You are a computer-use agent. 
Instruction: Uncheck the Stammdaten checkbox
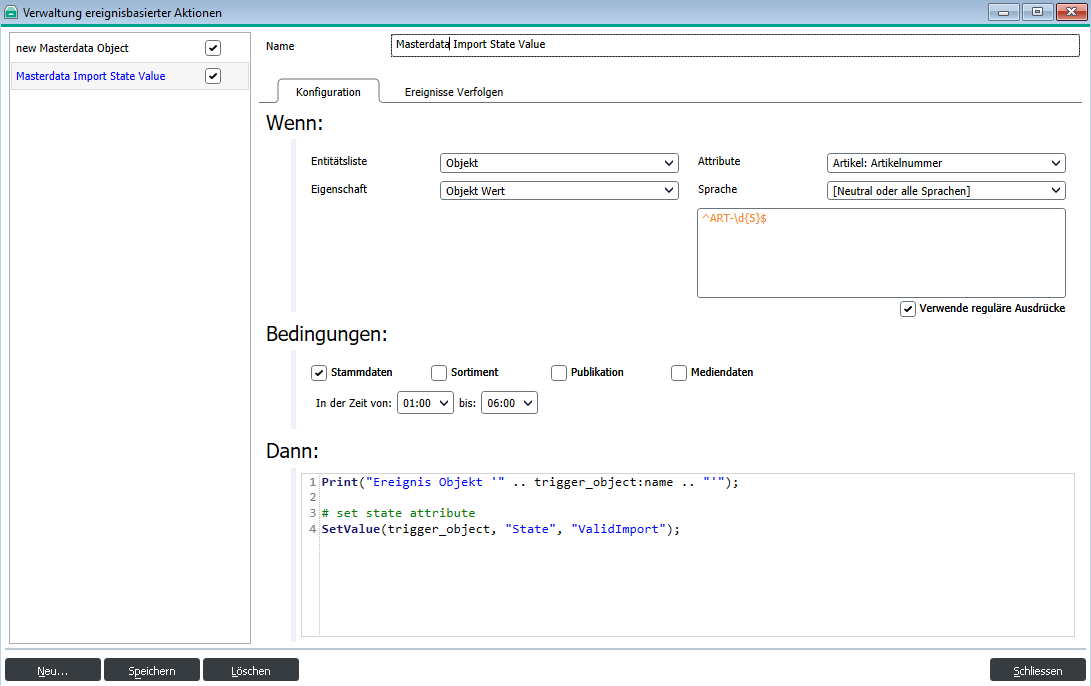pos(318,372)
